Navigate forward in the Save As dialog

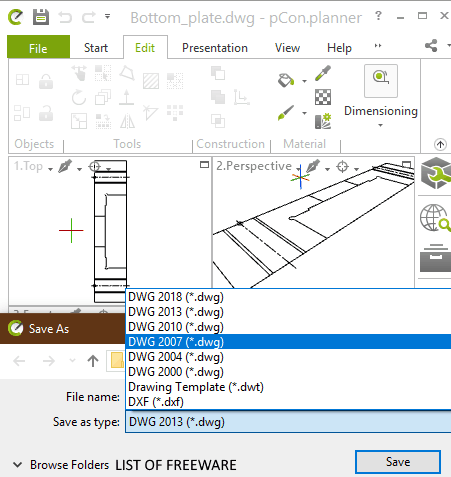click(x=49, y=361)
